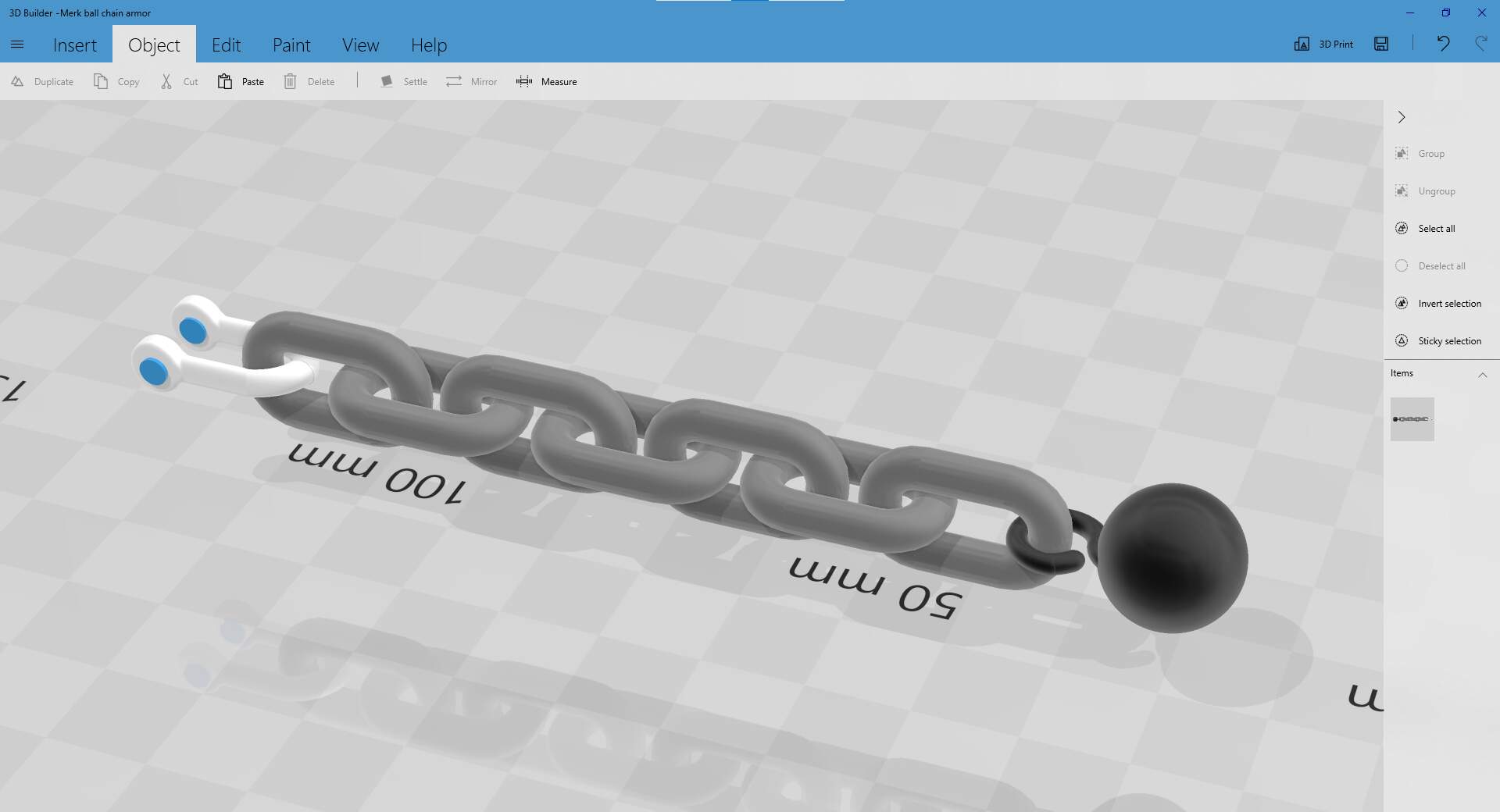Click the Duplicate object icon
1500x812 pixels.
tap(17, 81)
